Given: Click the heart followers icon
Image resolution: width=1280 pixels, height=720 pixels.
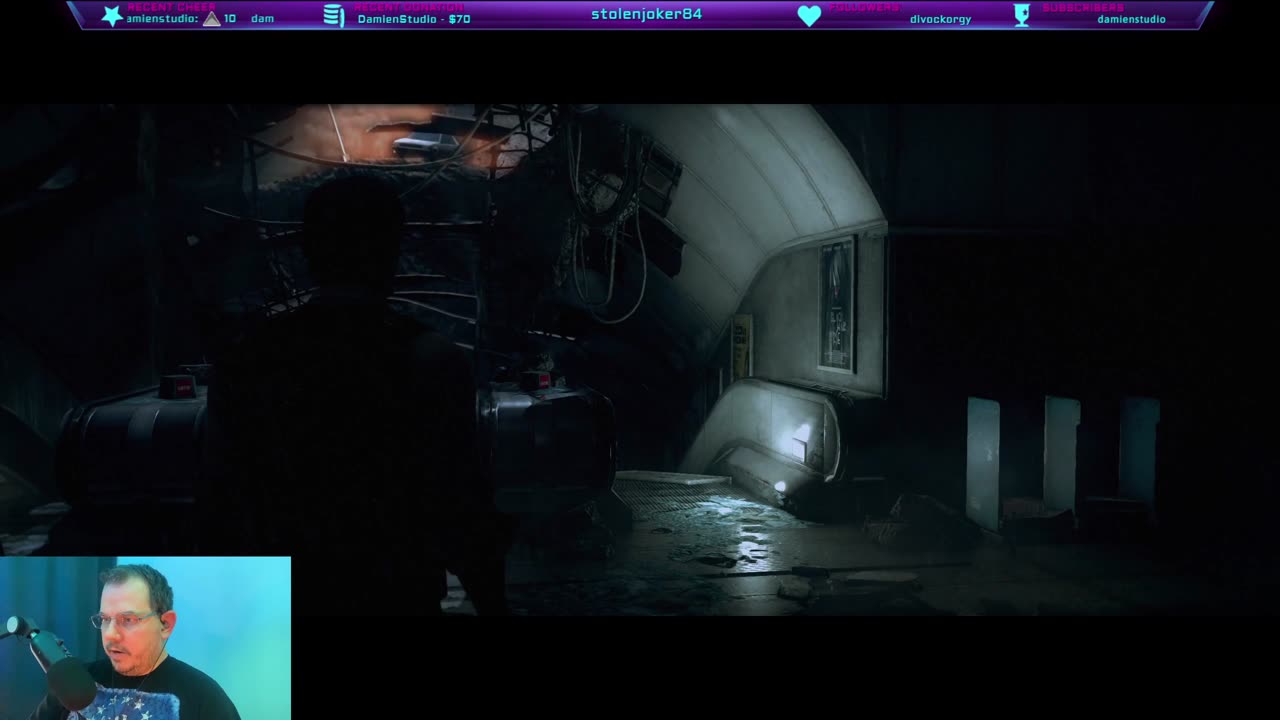Looking at the screenshot, I should tap(809, 15).
